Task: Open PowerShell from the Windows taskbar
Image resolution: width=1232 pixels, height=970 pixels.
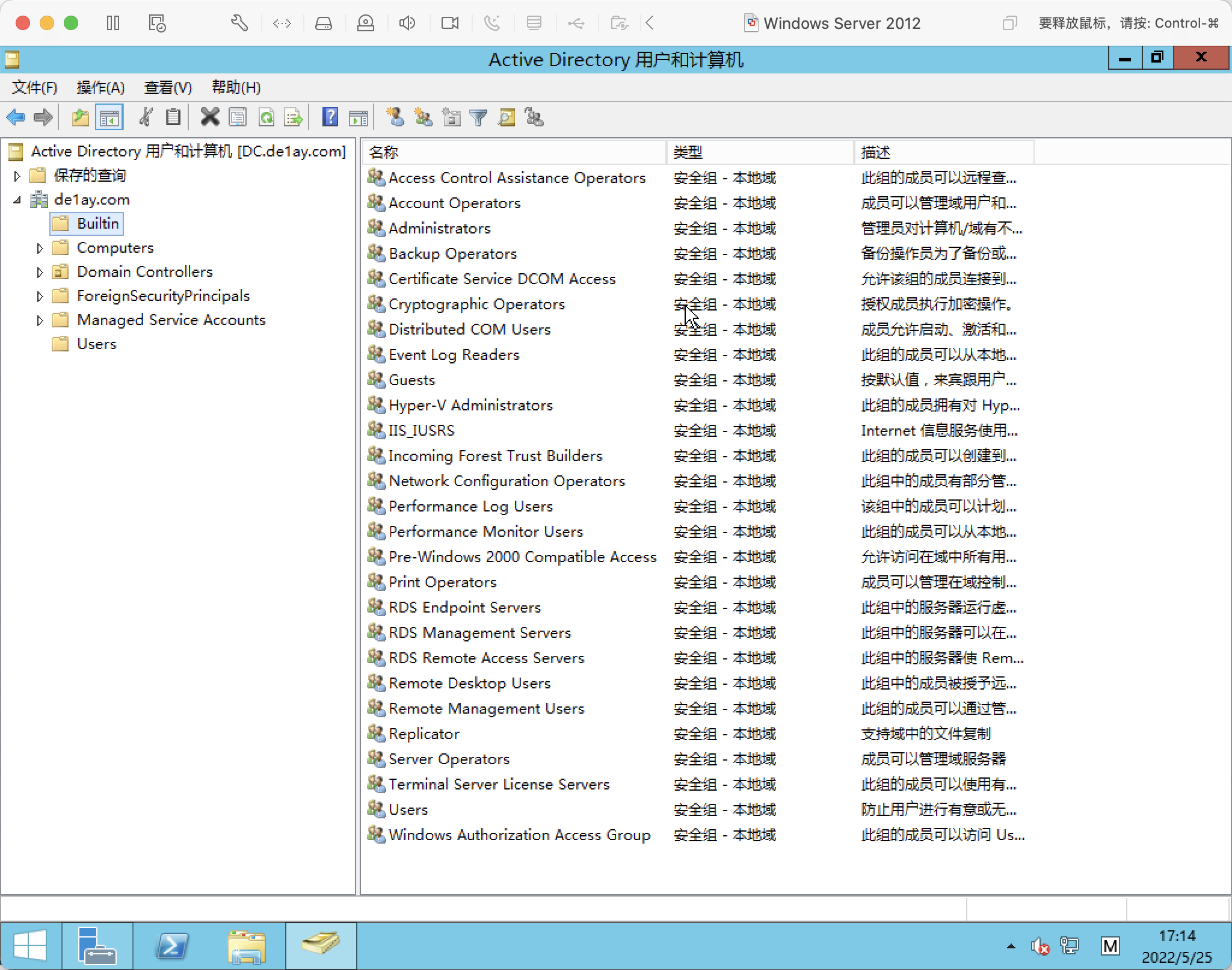Action: 172,946
